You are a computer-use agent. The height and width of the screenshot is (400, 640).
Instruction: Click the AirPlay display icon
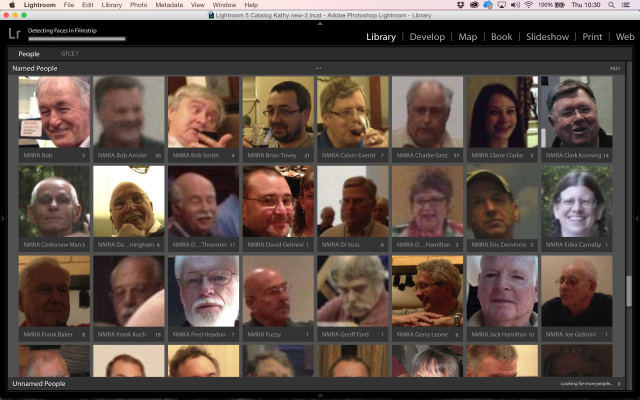coord(501,5)
